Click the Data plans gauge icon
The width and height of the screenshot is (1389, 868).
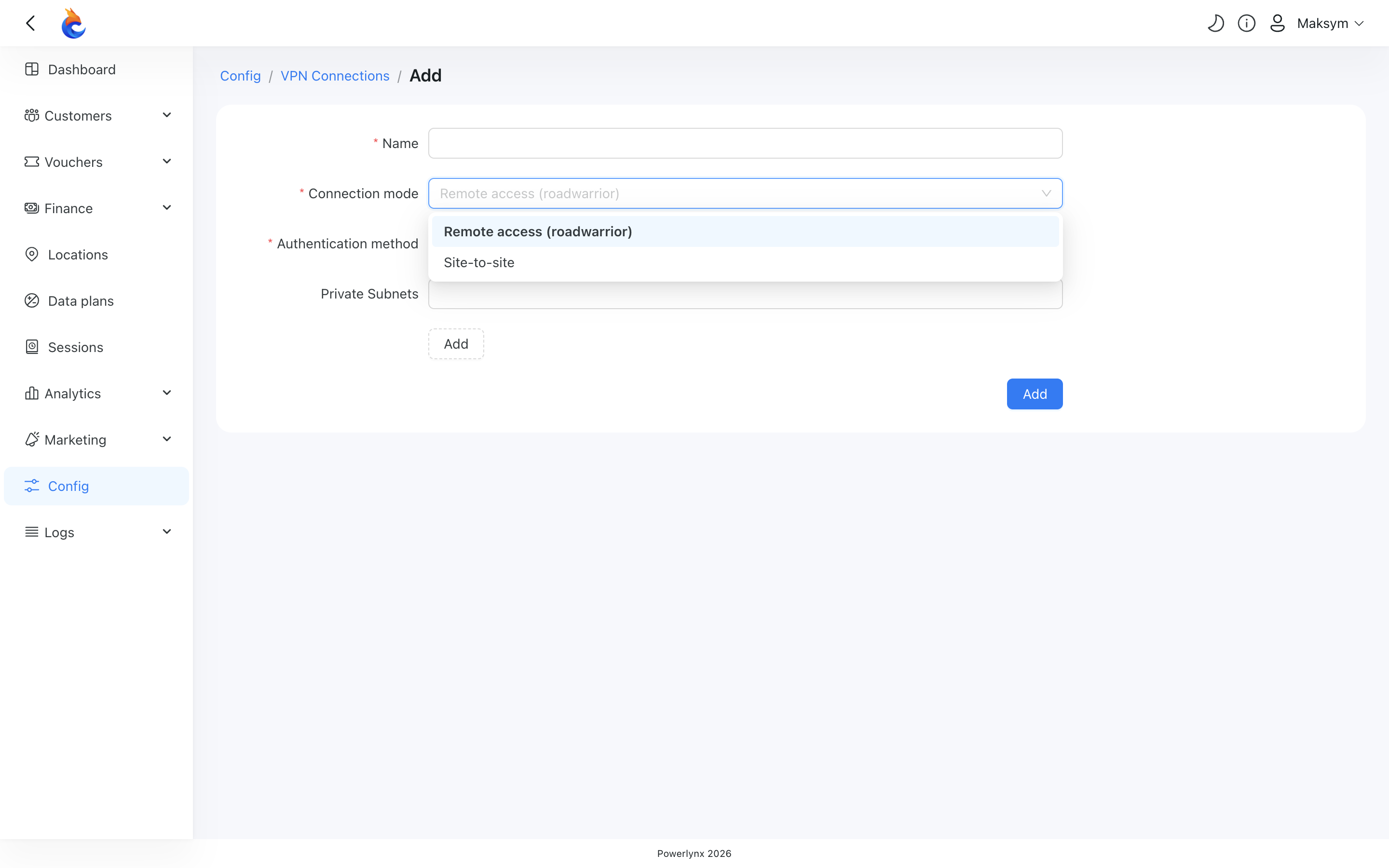31,300
